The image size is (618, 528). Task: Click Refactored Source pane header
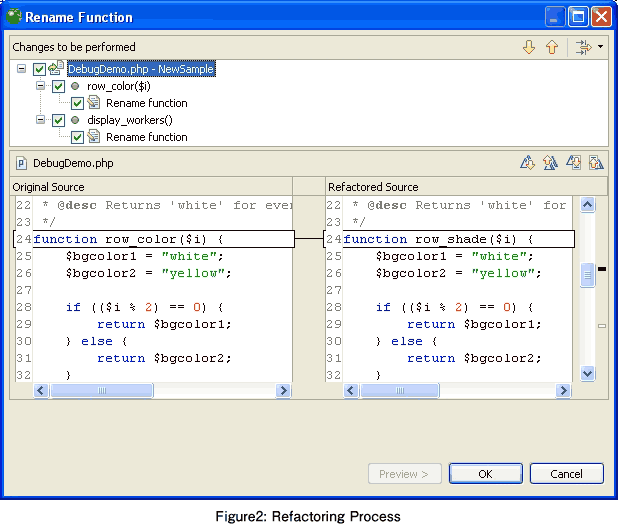coord(467,187)
